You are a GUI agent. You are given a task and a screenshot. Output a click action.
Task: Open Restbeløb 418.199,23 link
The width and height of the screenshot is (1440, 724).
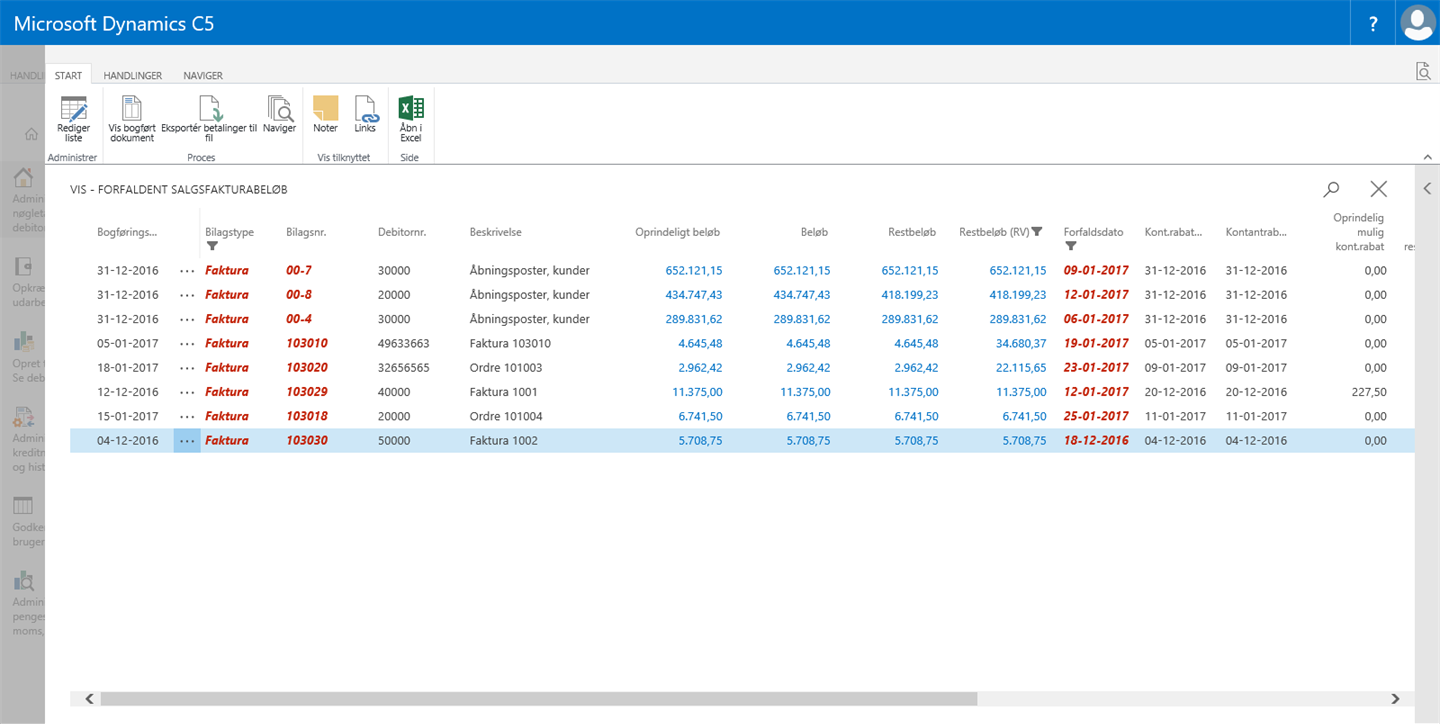[x=910, y=295]
